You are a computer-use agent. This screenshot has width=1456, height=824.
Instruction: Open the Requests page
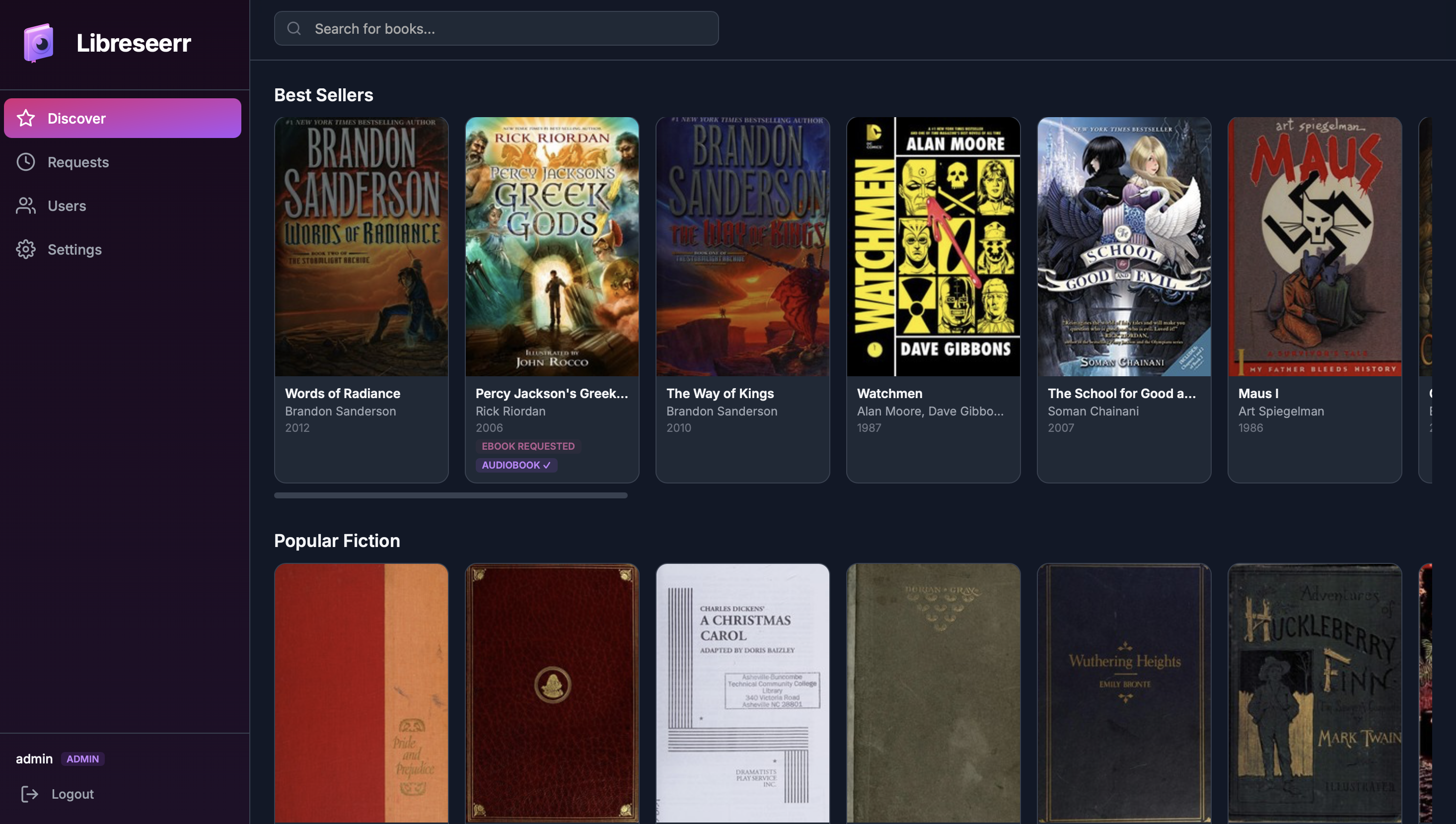tap(122, 162)
